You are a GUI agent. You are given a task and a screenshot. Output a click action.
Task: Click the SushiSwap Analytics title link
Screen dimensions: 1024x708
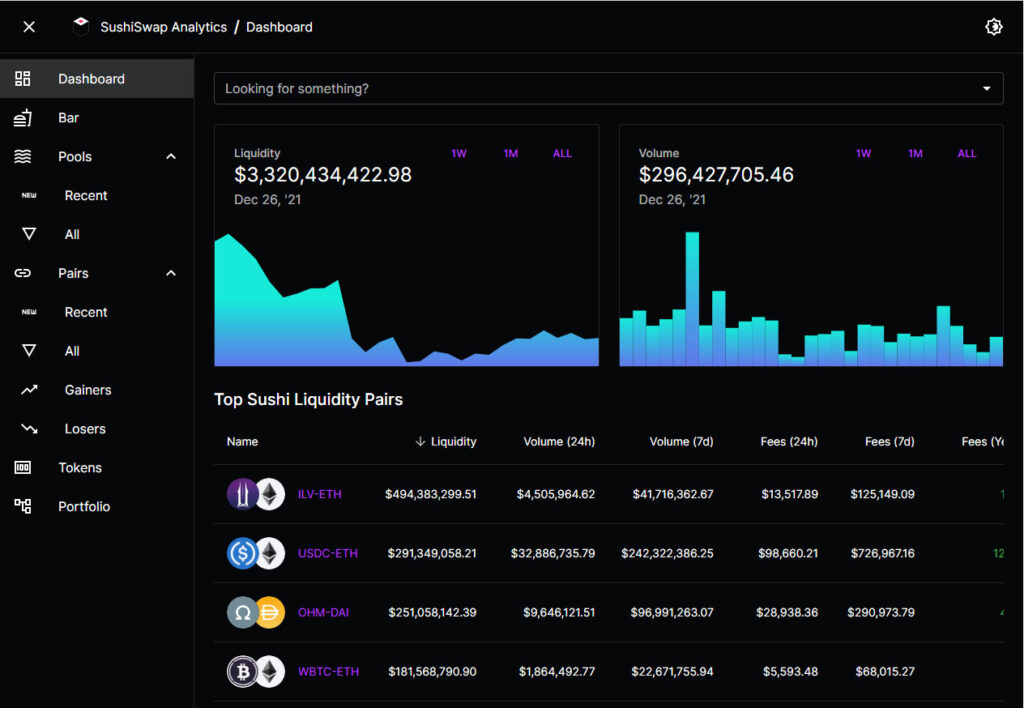pyautogui.click(x=163, y=27)
